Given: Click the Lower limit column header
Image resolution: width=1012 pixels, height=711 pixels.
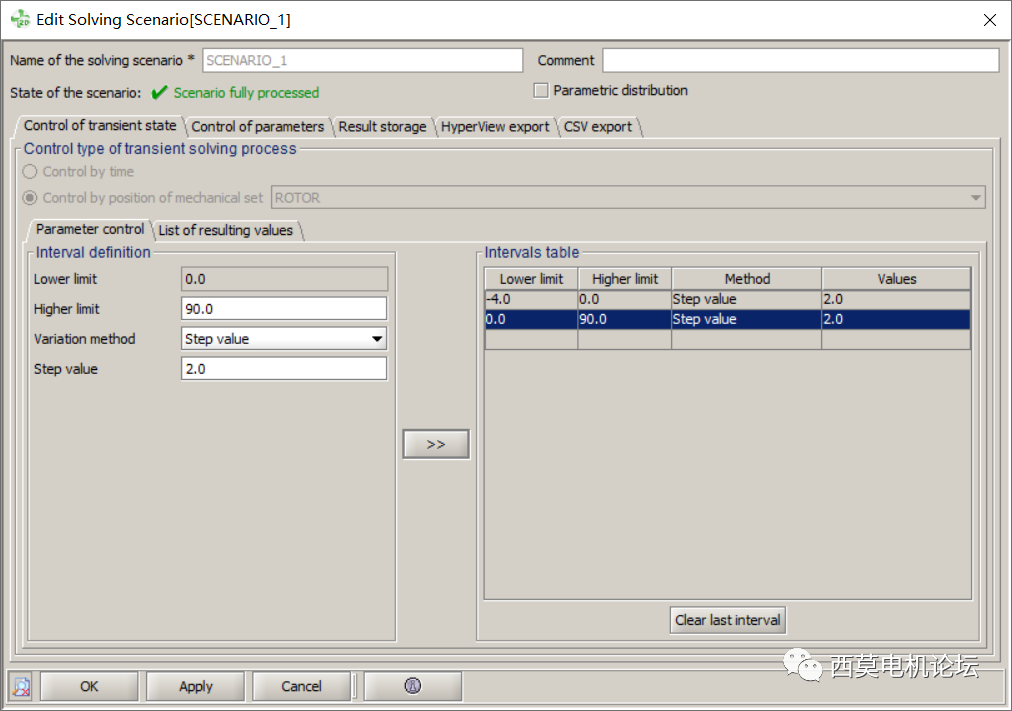Looking at the screenshot, I should click(x=531, y=279).
